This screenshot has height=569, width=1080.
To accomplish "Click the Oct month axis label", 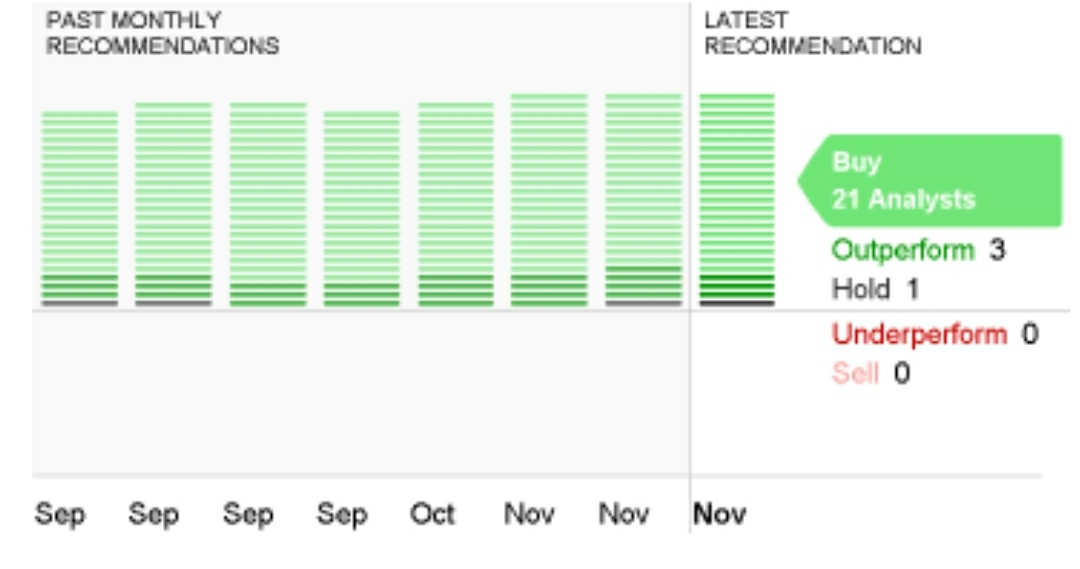I will pyautogui.click(x=432, y=514).
